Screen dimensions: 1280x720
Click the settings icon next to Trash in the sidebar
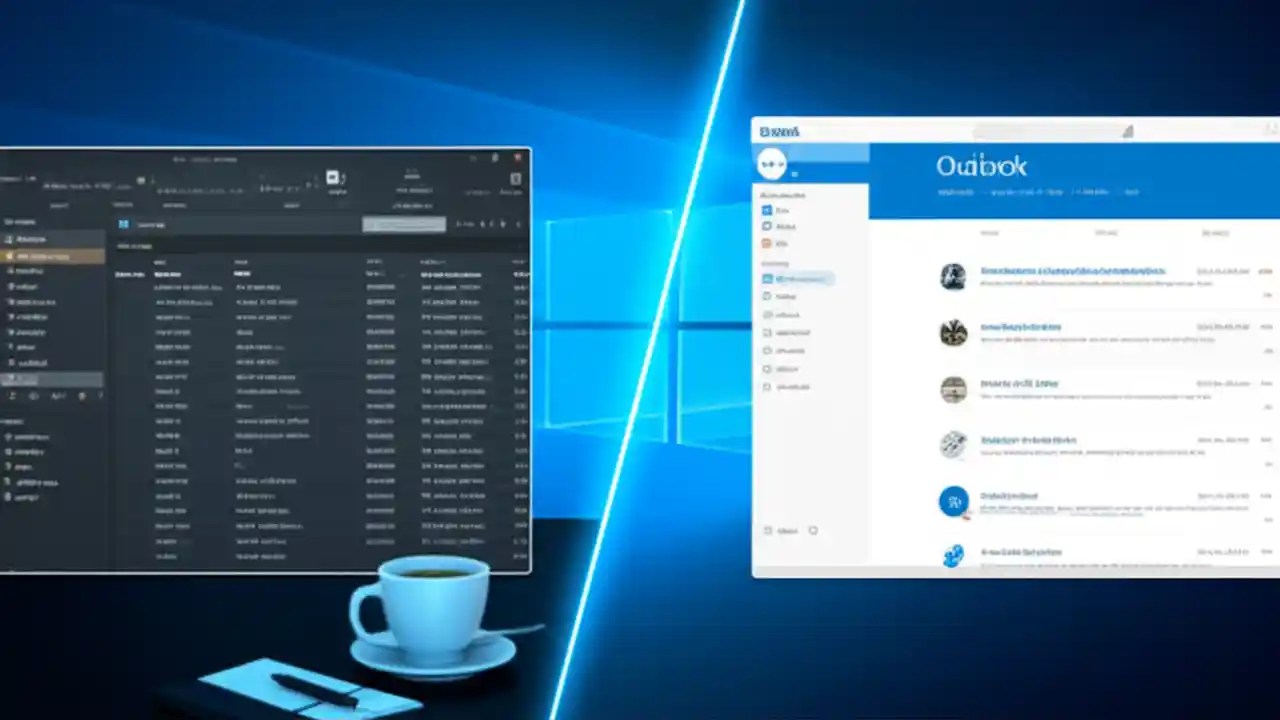813,531
